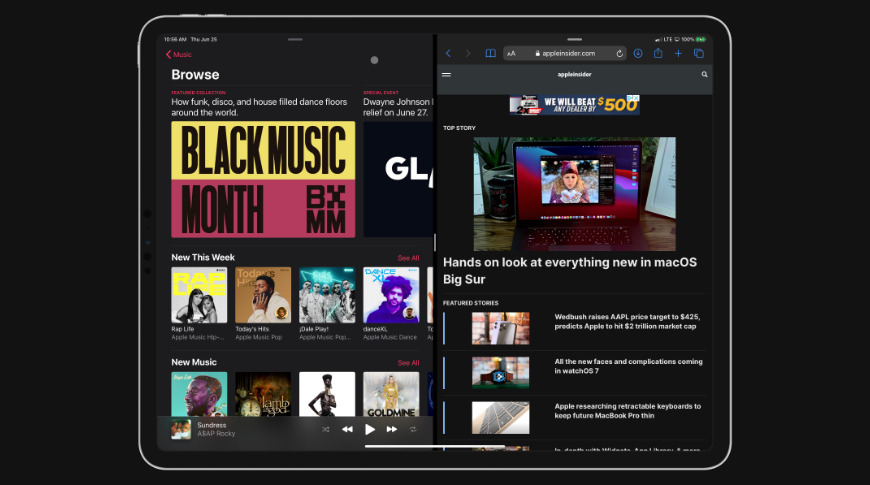Go back to Music from Browse

click(x=179, y=54)
